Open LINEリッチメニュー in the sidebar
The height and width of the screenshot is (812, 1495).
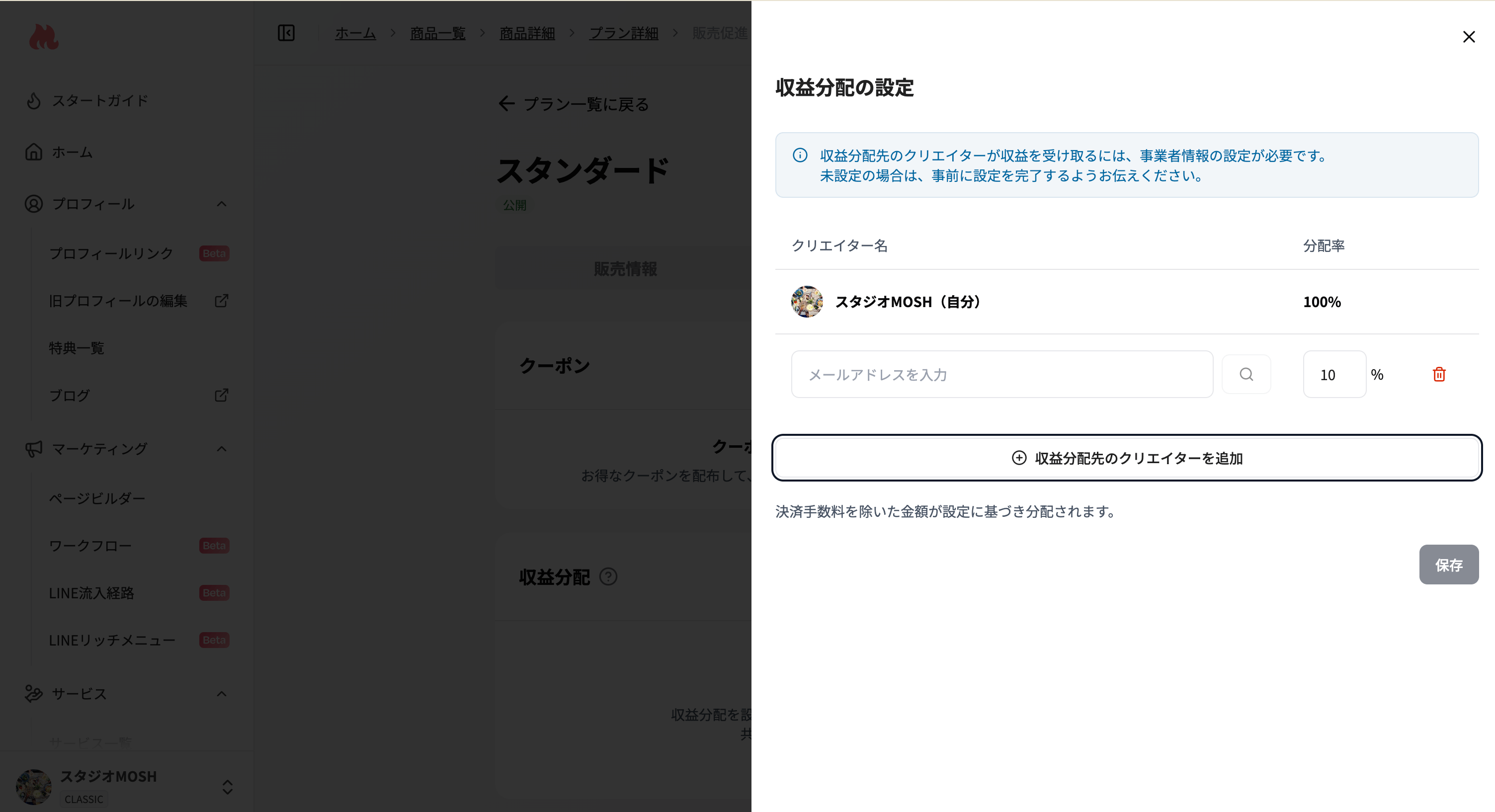tap(112, 640)
